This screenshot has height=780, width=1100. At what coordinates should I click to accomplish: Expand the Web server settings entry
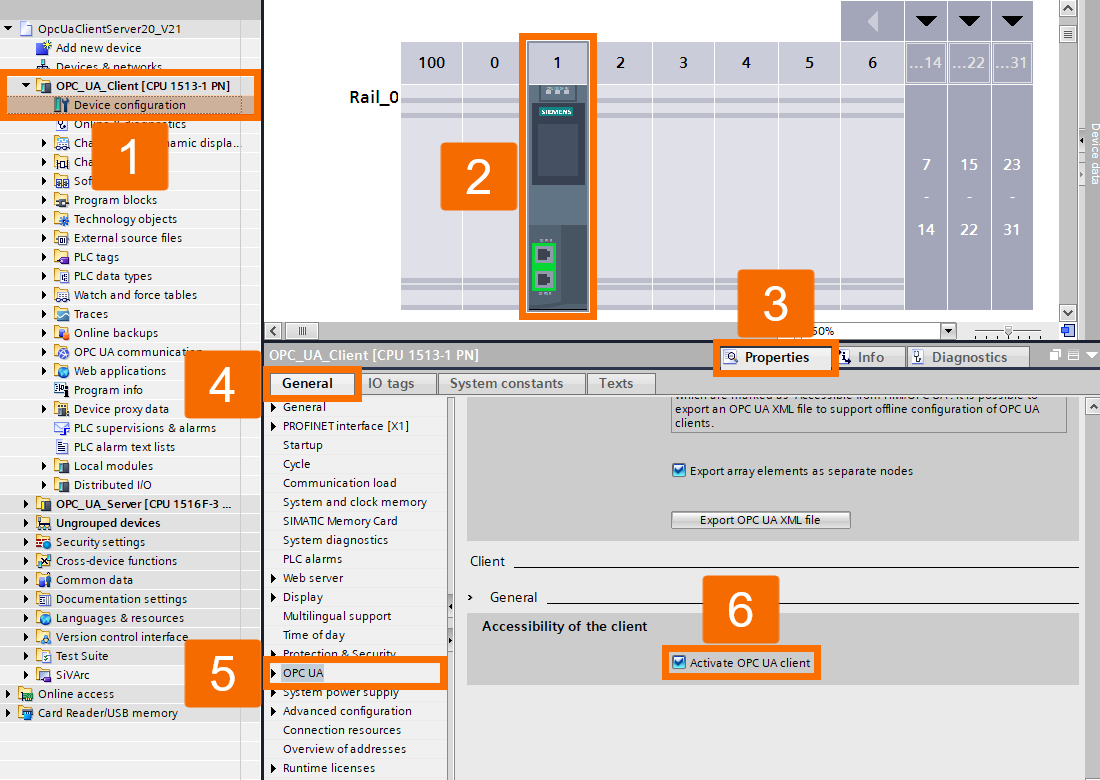[274, 578]
